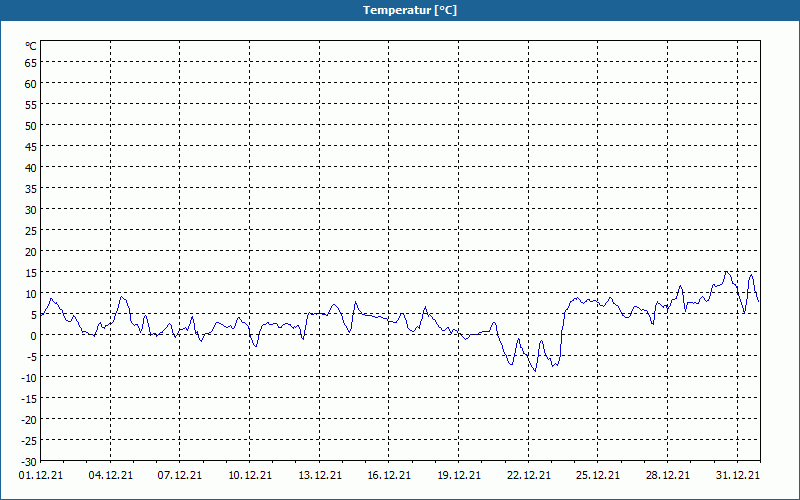Viewport: 800px width, 500px height.
Task: Click the 13.12.21 date label
Action: click(x=319, y=475)
